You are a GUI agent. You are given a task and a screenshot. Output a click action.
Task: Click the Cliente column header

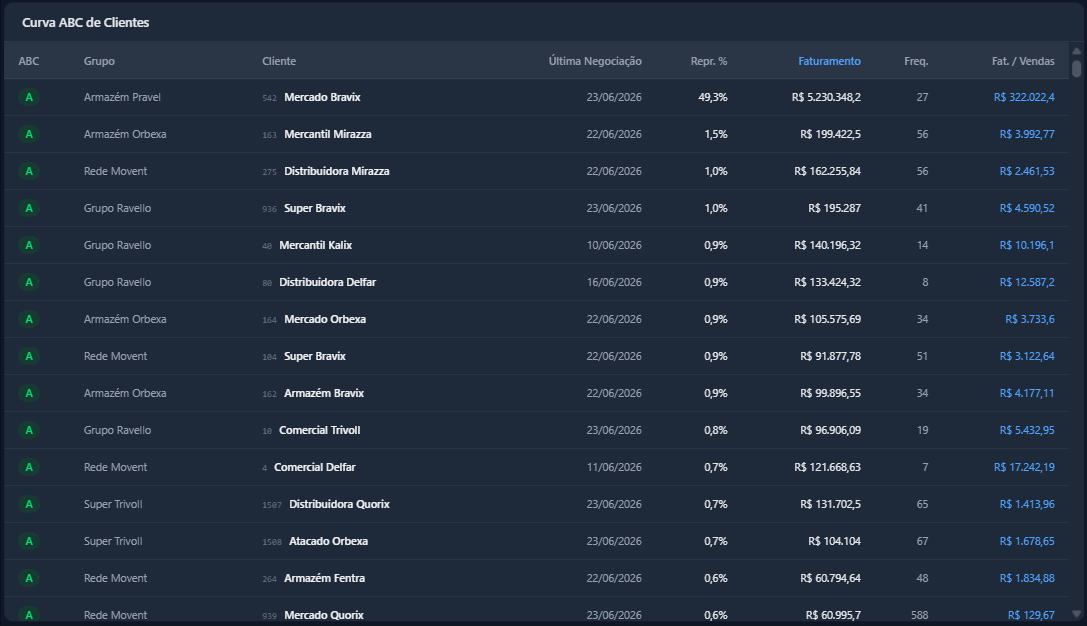279,61
